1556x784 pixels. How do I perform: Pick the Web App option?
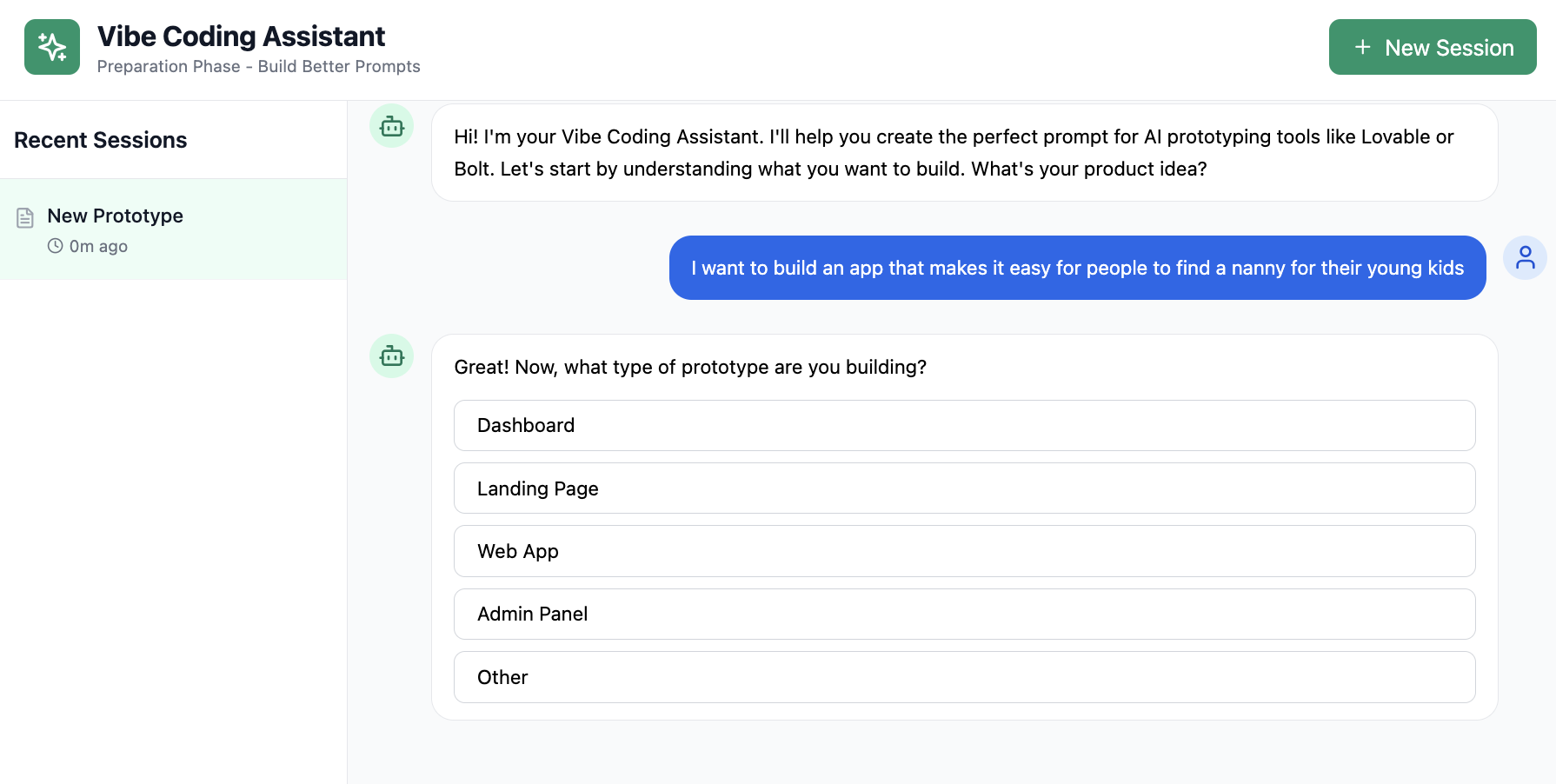(x=964, y=551)
